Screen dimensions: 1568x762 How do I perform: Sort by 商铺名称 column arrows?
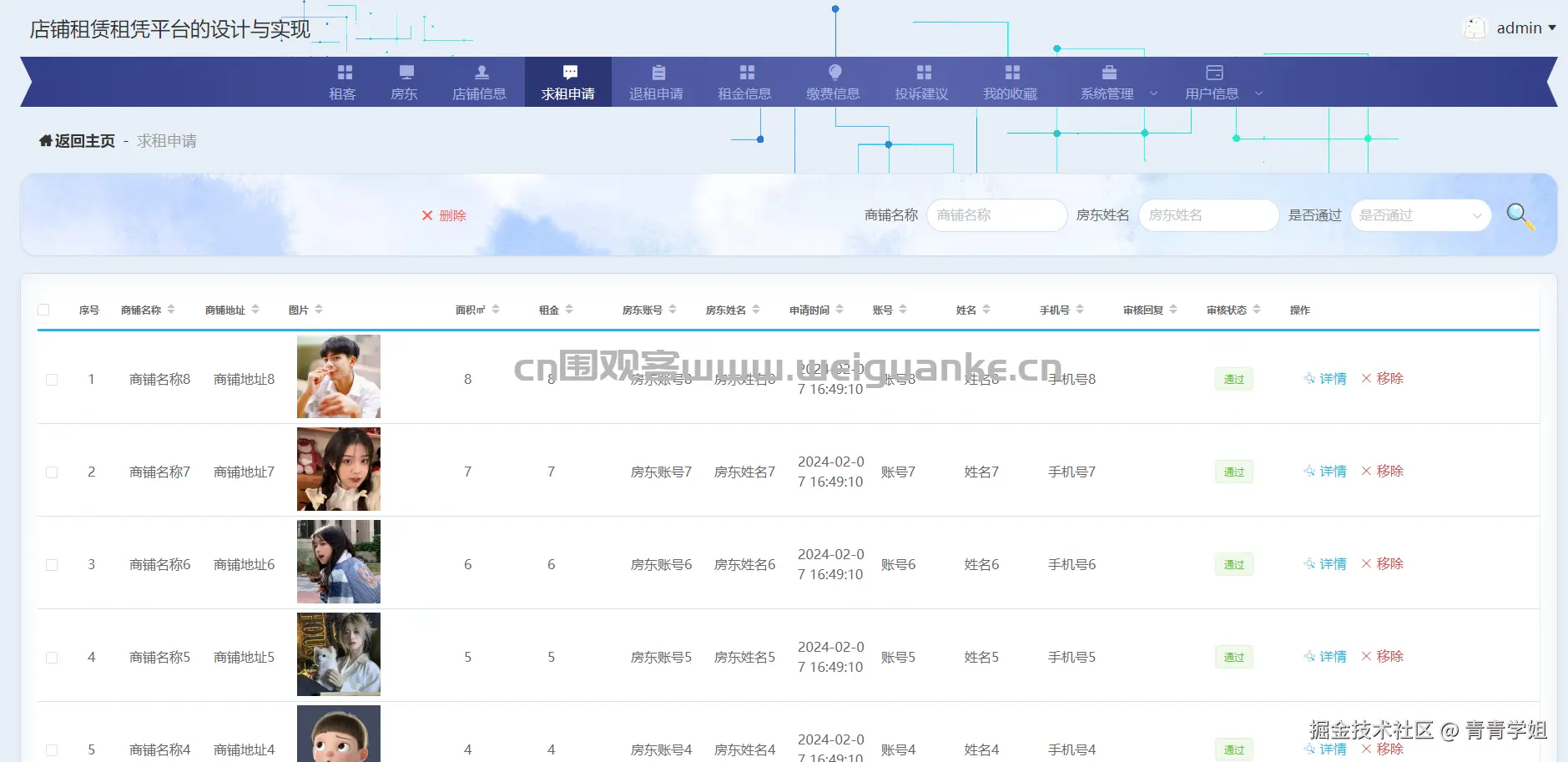(x=171, y=310)
